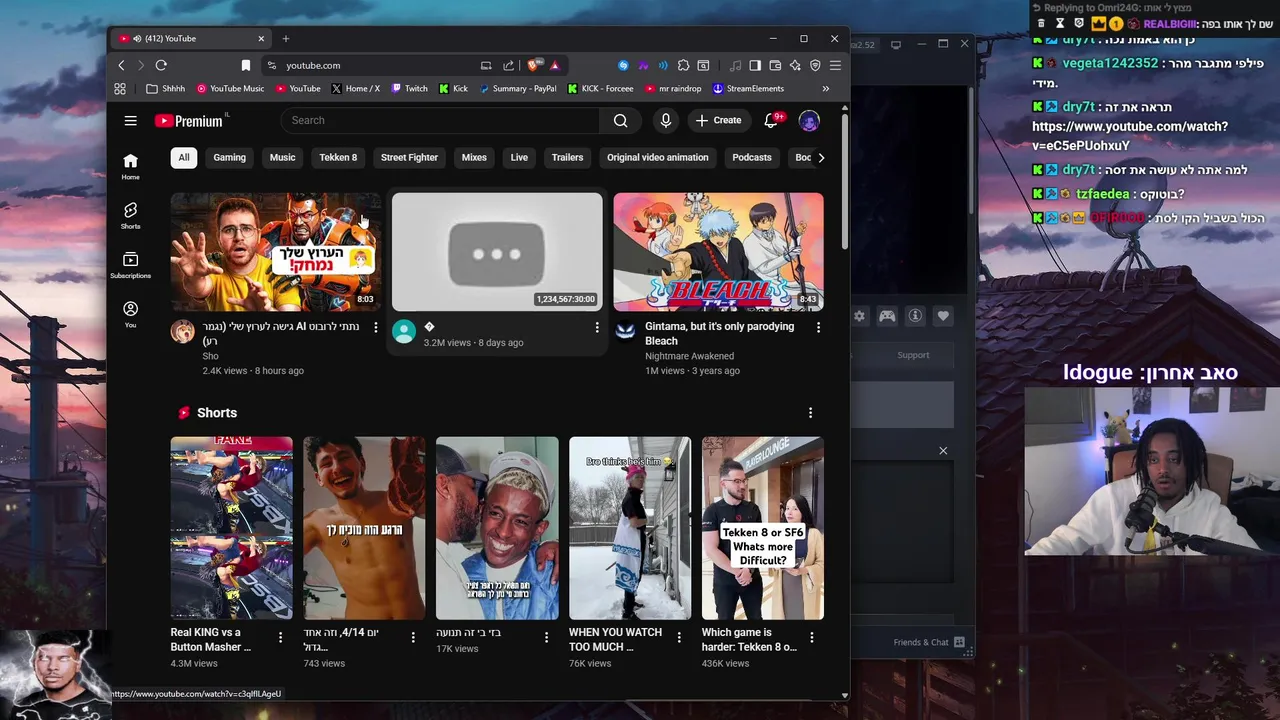The height and width of the screenshot is (720, 1280).
Task: Go back using the browser back arrow
Action: (x=122, y=65)
